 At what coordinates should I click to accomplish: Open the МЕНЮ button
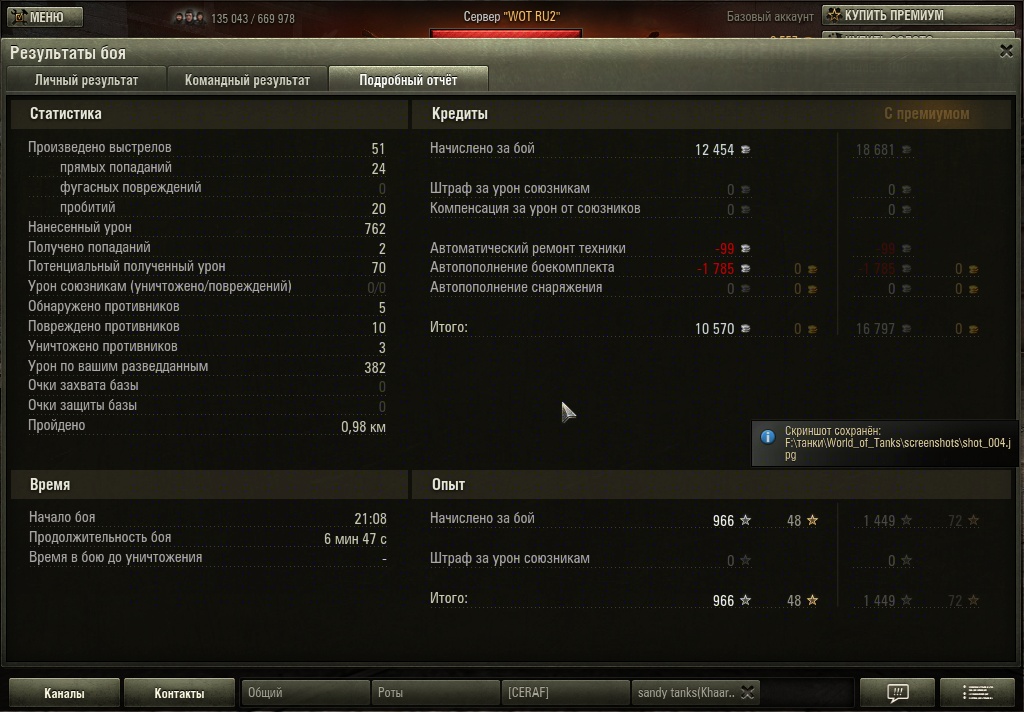(45, 16)
